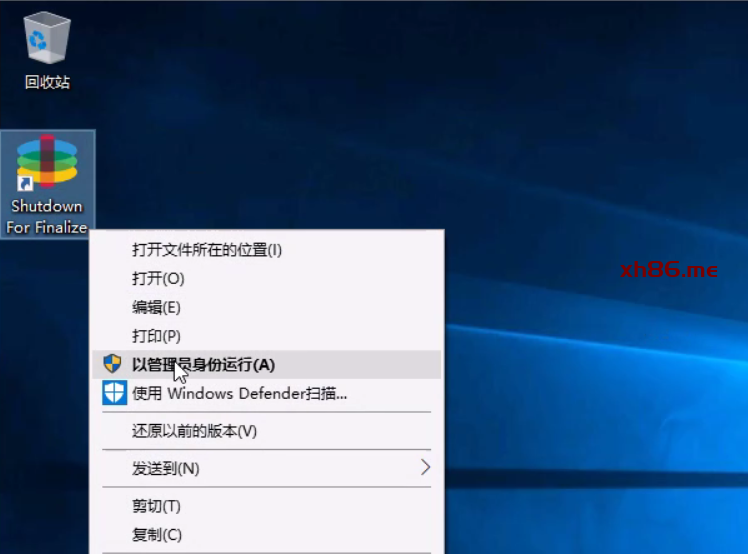Run as administrator via 以管理员身份运行(A)

pyautogui.click(x=203, y=364)
